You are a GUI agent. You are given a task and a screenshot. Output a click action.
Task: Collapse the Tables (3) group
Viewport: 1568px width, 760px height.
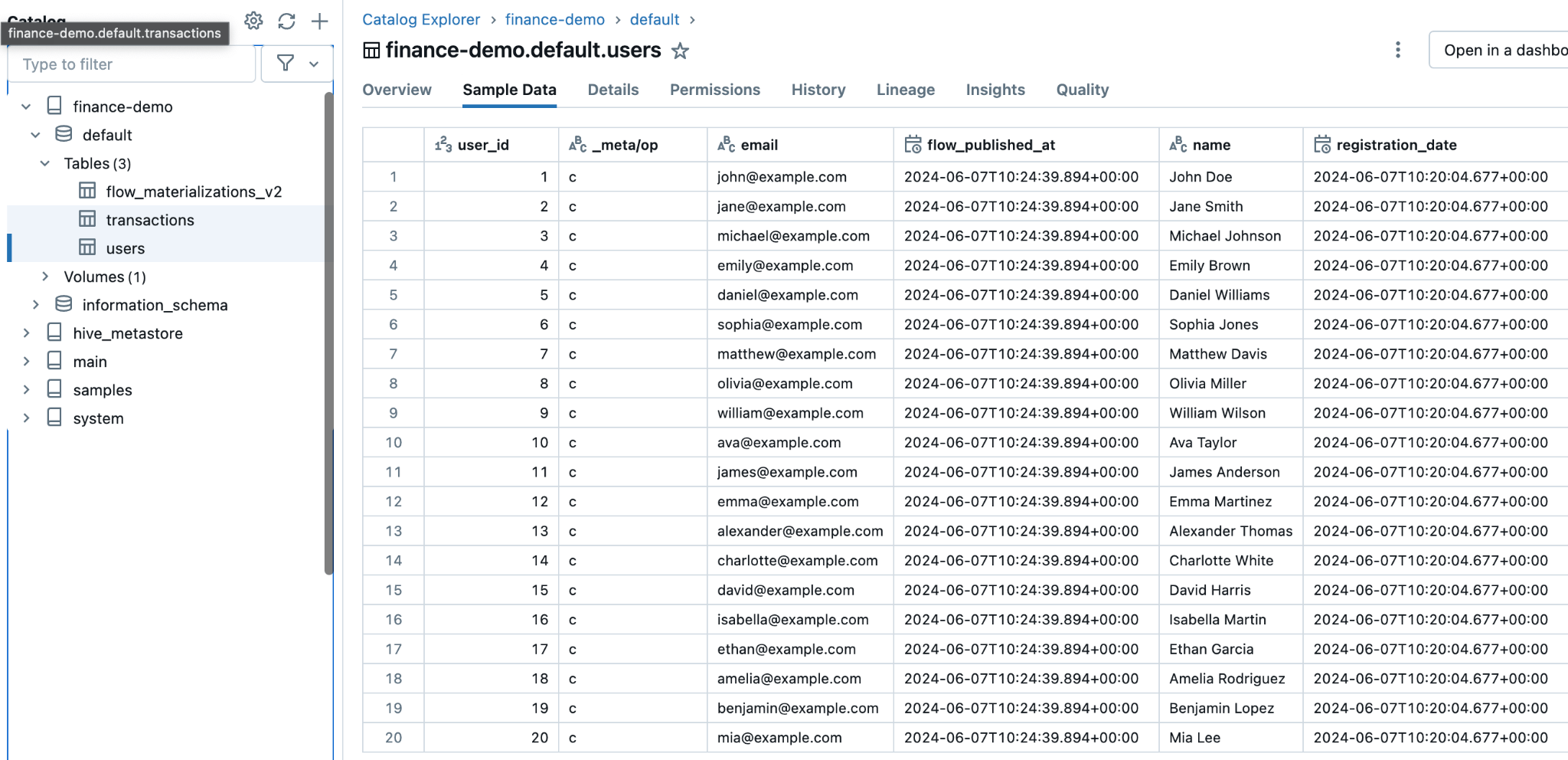[x=45, y=163]
